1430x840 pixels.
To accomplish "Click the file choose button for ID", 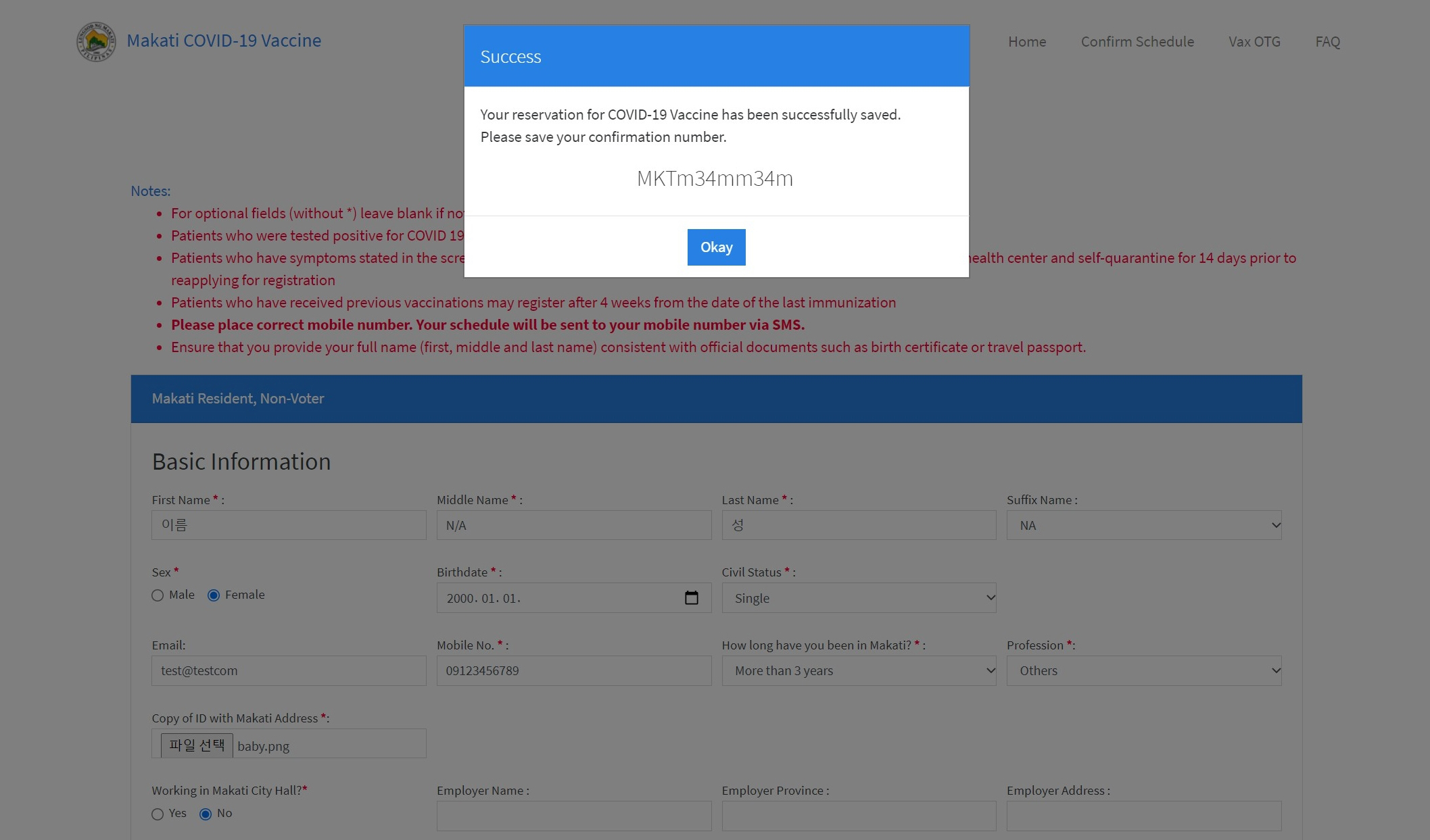I will 197,745.
